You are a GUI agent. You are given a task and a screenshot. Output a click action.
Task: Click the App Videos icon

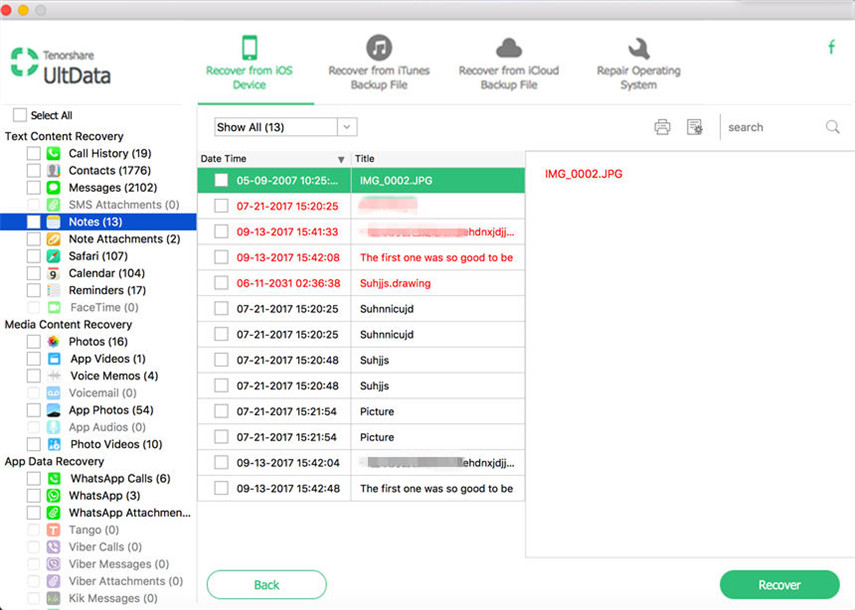click(x=53, y=359)
